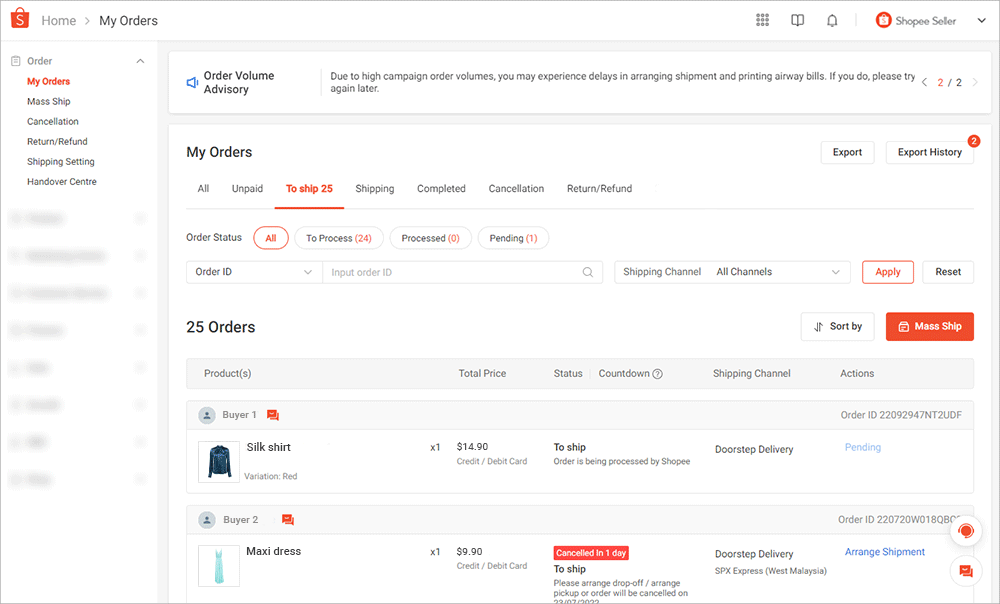The image size is (1000, 604).
Task: Open the education hub book icon
Action: pyautogui.click(x=797, y=20)
